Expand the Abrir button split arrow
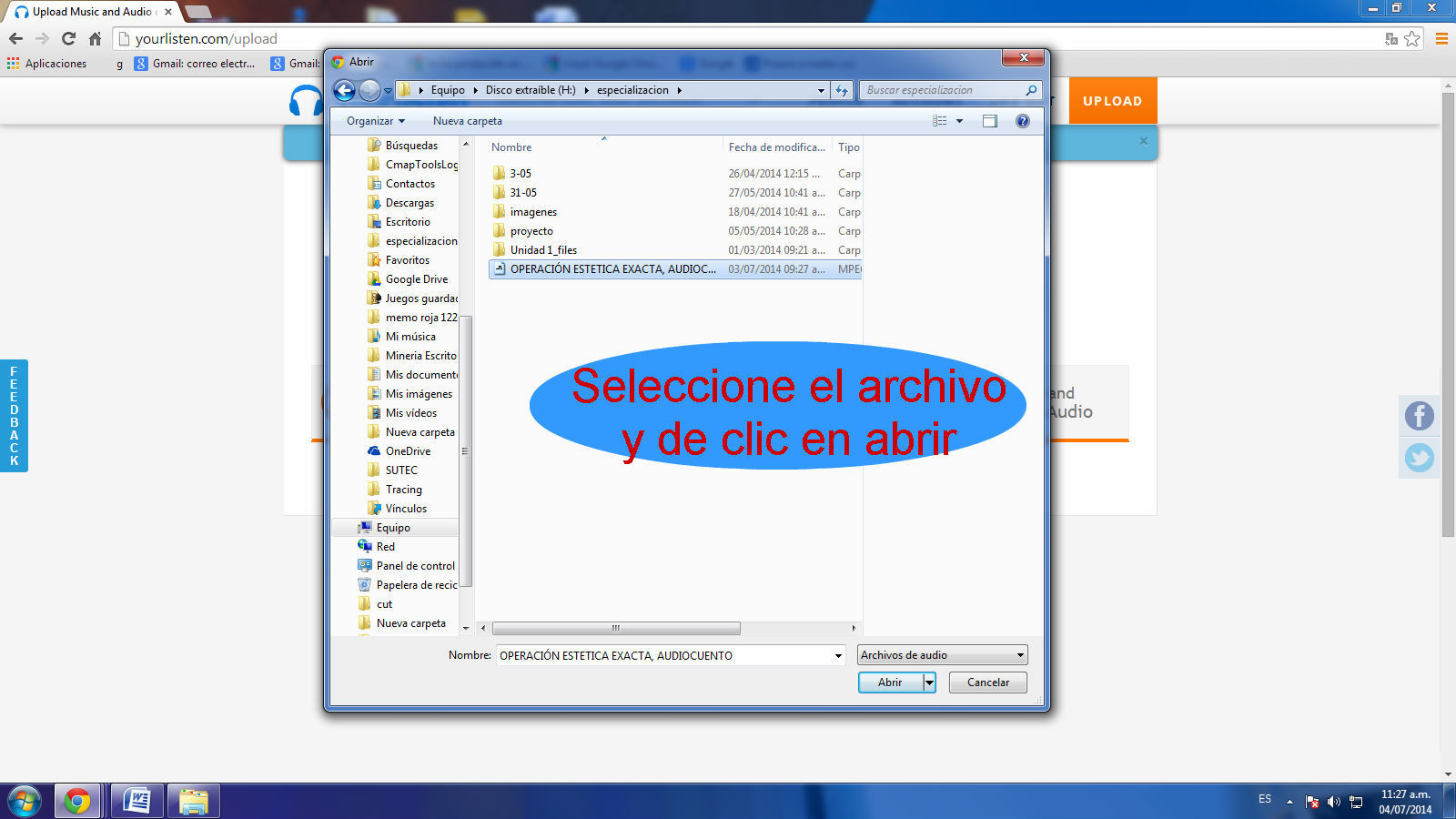 click(929, 682)
